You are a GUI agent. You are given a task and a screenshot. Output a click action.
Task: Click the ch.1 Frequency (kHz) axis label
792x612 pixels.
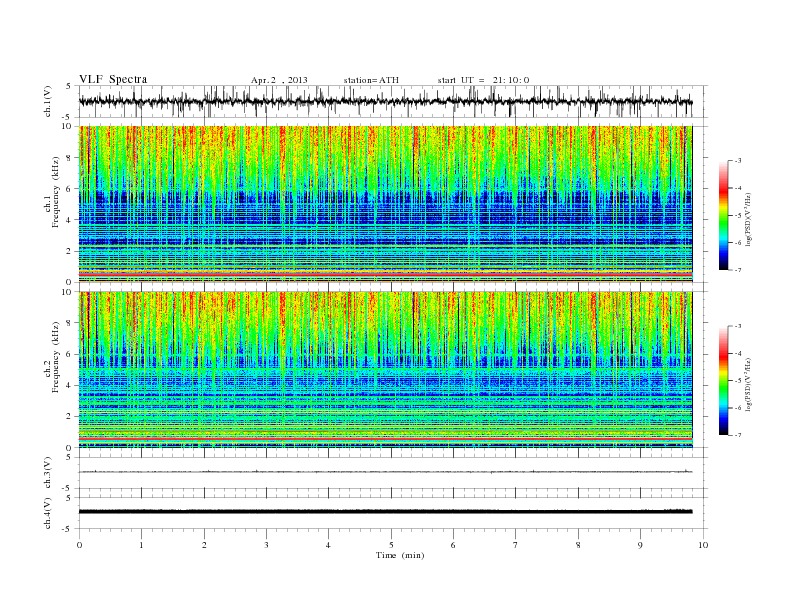52,192
